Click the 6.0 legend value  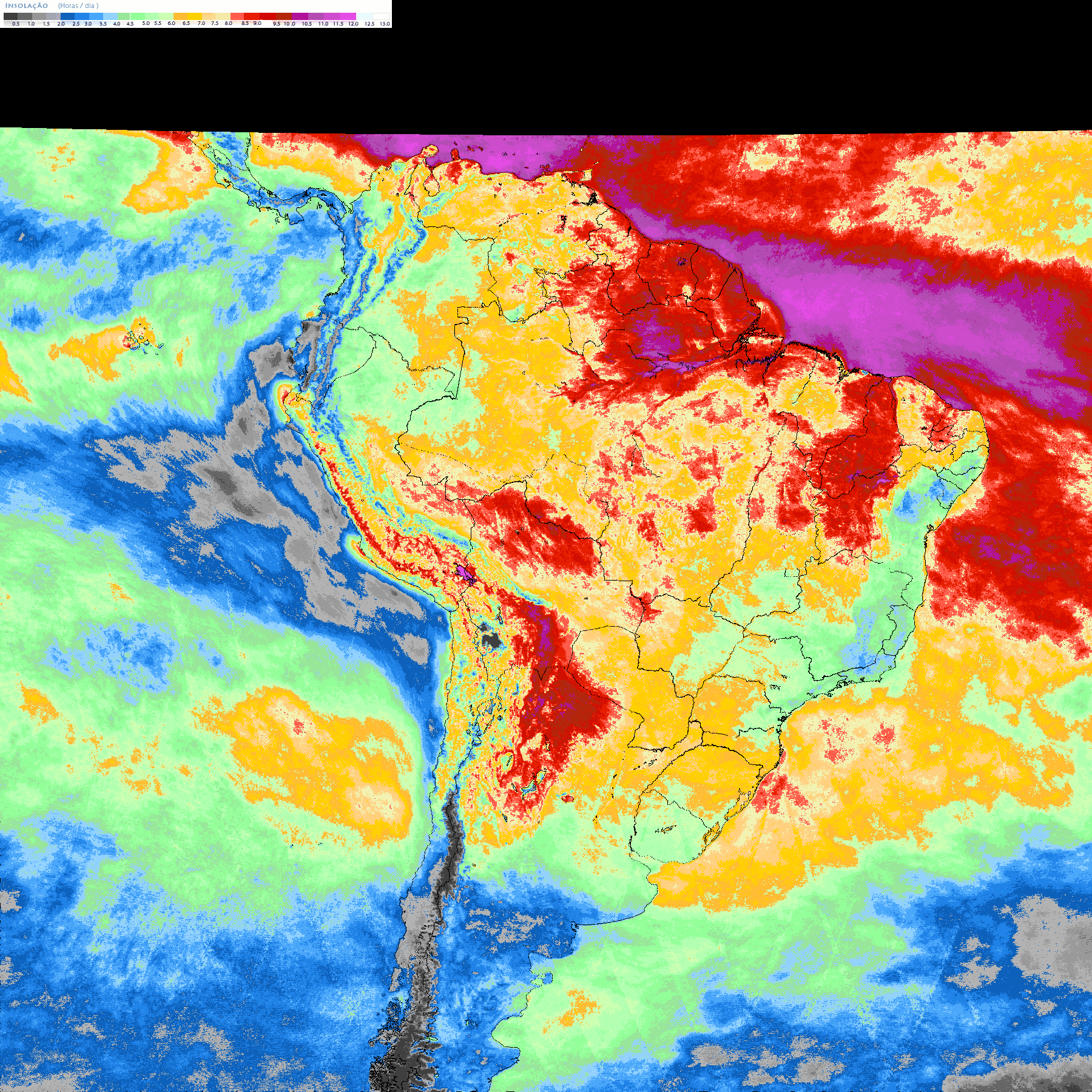pyautogui.click(x=172, y=23)
